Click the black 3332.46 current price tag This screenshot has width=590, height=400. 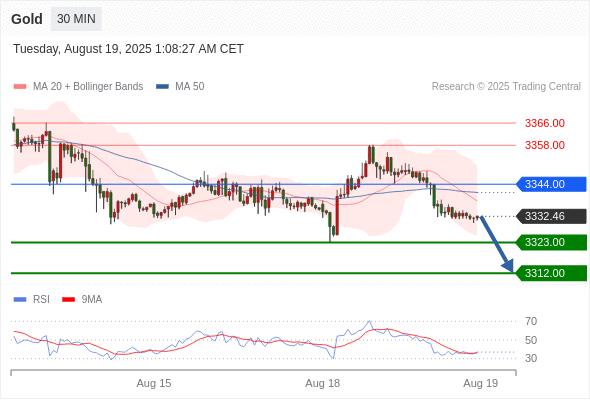coord(551,216)
